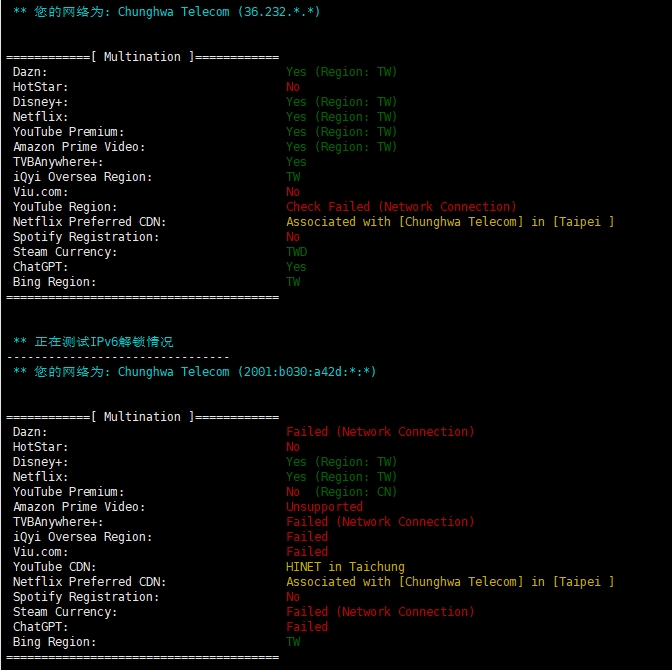
Task: Click the No (Region: CN) YouTube Premium result
Action: click(x=341, y=492)
